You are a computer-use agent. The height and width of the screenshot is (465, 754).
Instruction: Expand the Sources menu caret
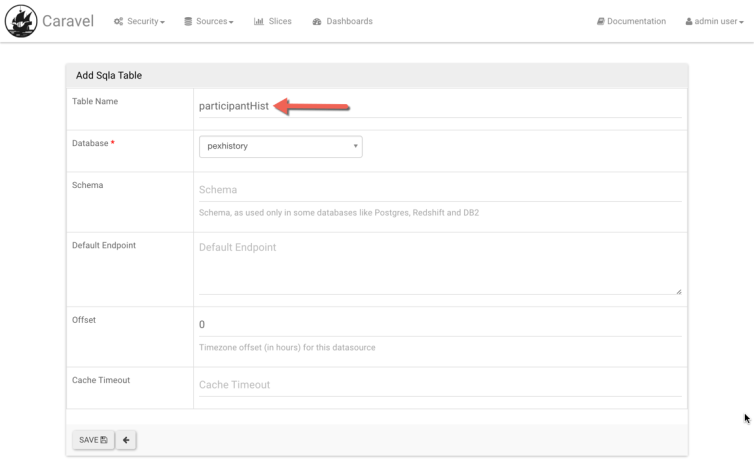[x=231, y=23]
